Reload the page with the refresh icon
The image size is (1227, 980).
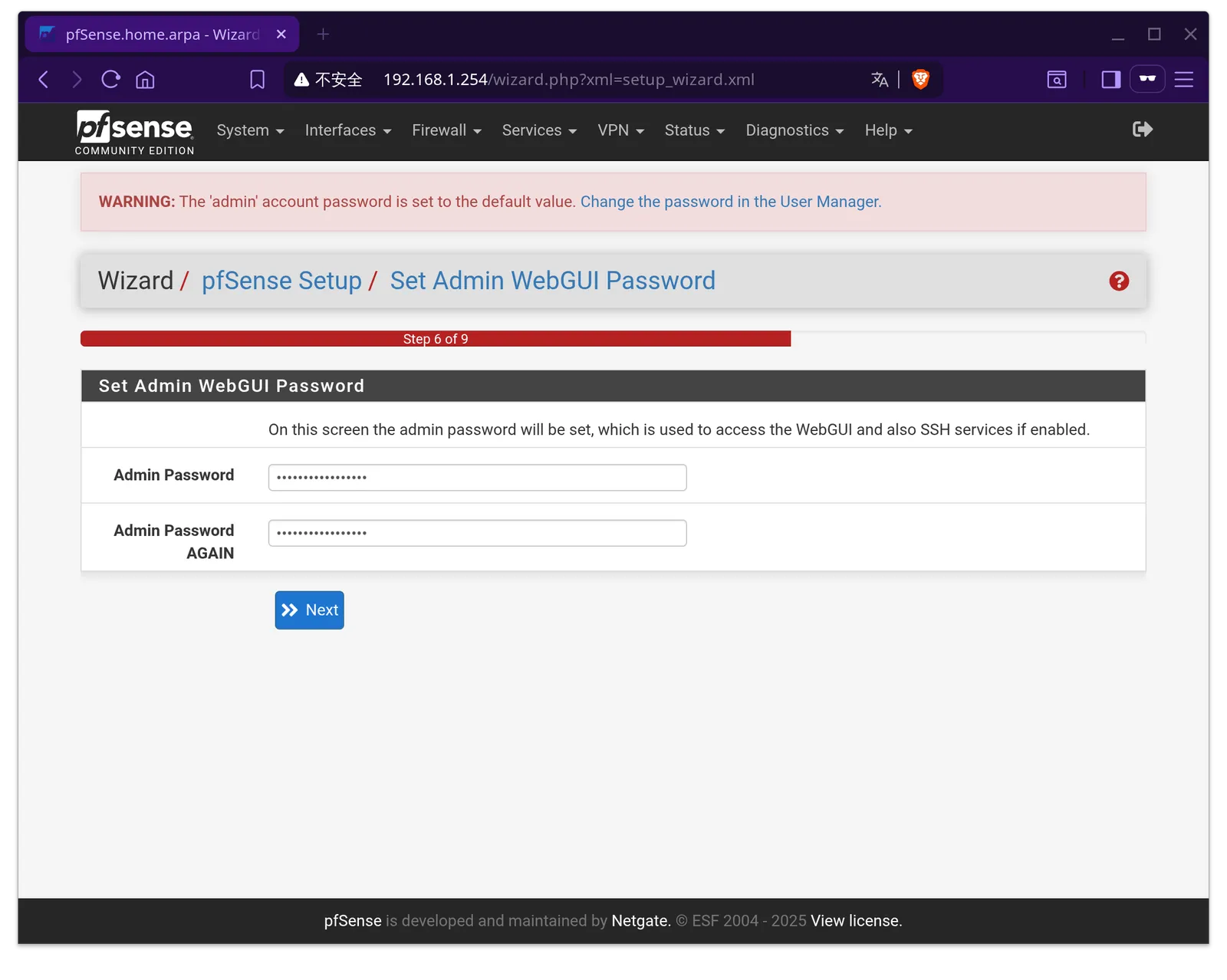point(110,80)
